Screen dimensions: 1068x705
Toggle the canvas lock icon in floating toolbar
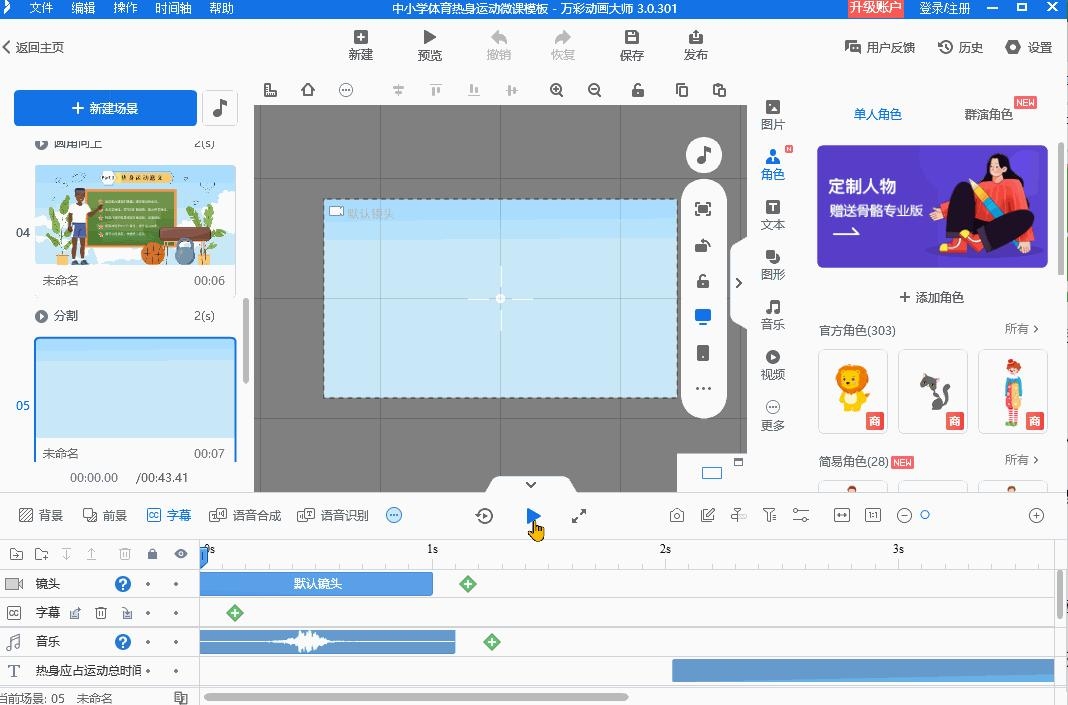coord(703,281)
